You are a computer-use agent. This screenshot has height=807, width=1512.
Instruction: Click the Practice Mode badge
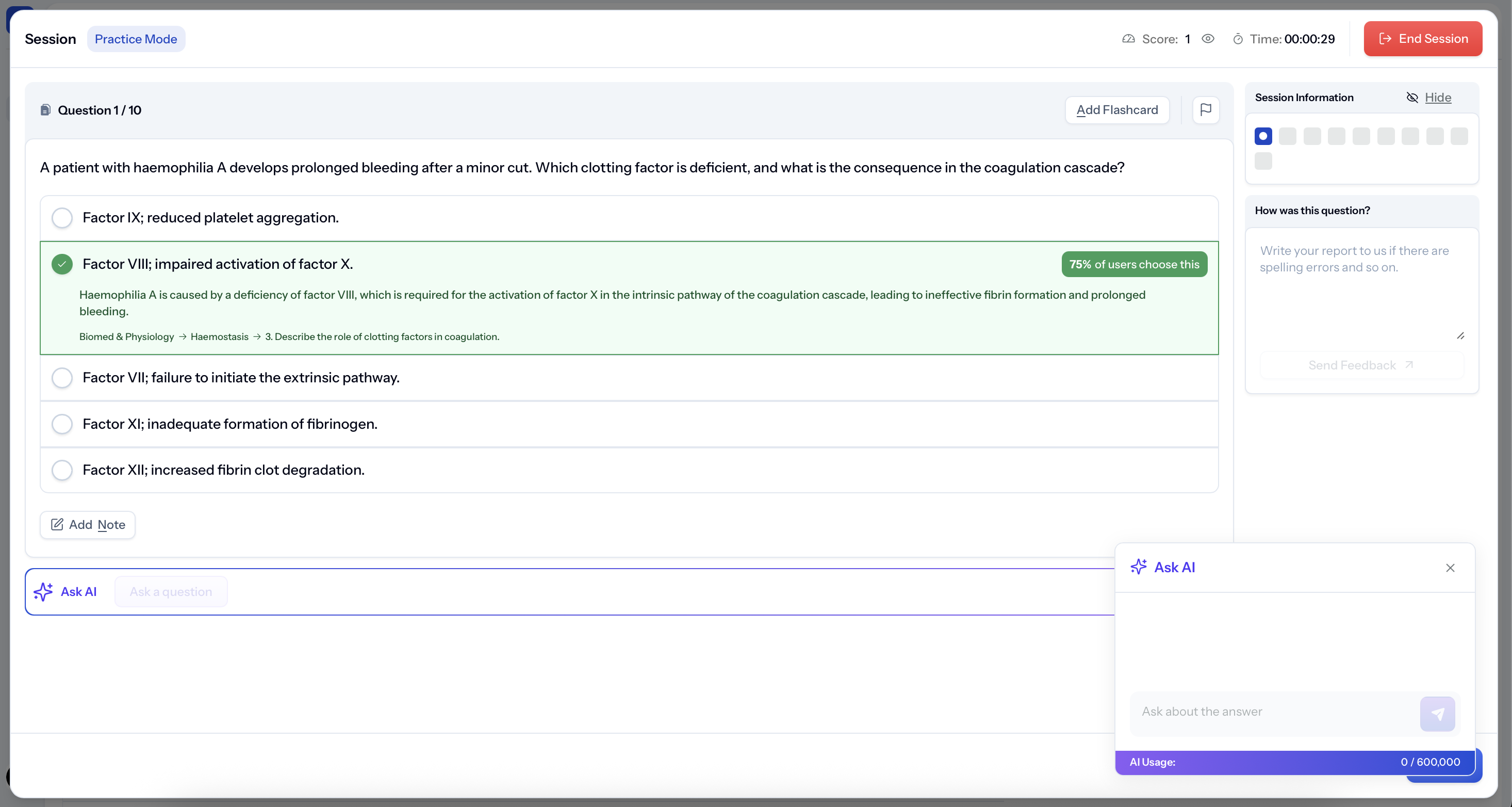tap(136, 39)
